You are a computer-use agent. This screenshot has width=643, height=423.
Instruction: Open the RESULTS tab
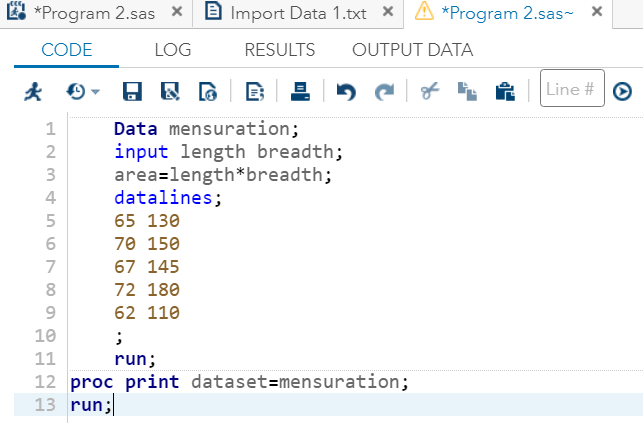tap(280, 50)
